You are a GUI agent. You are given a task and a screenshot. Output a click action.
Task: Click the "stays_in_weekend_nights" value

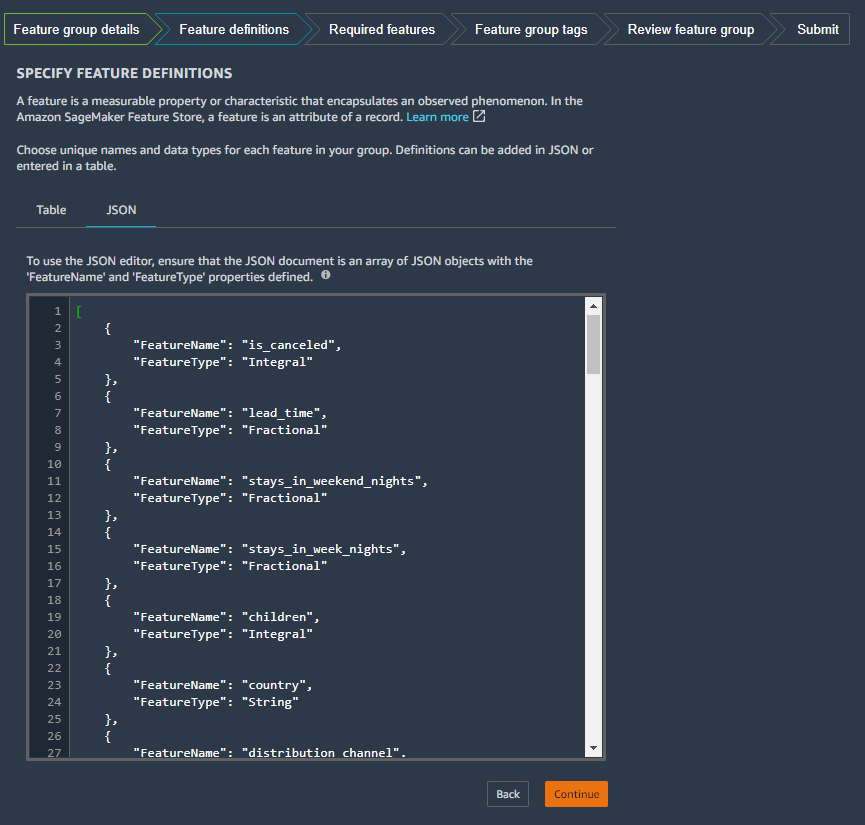pyautogui.click(x=331, y=481)
